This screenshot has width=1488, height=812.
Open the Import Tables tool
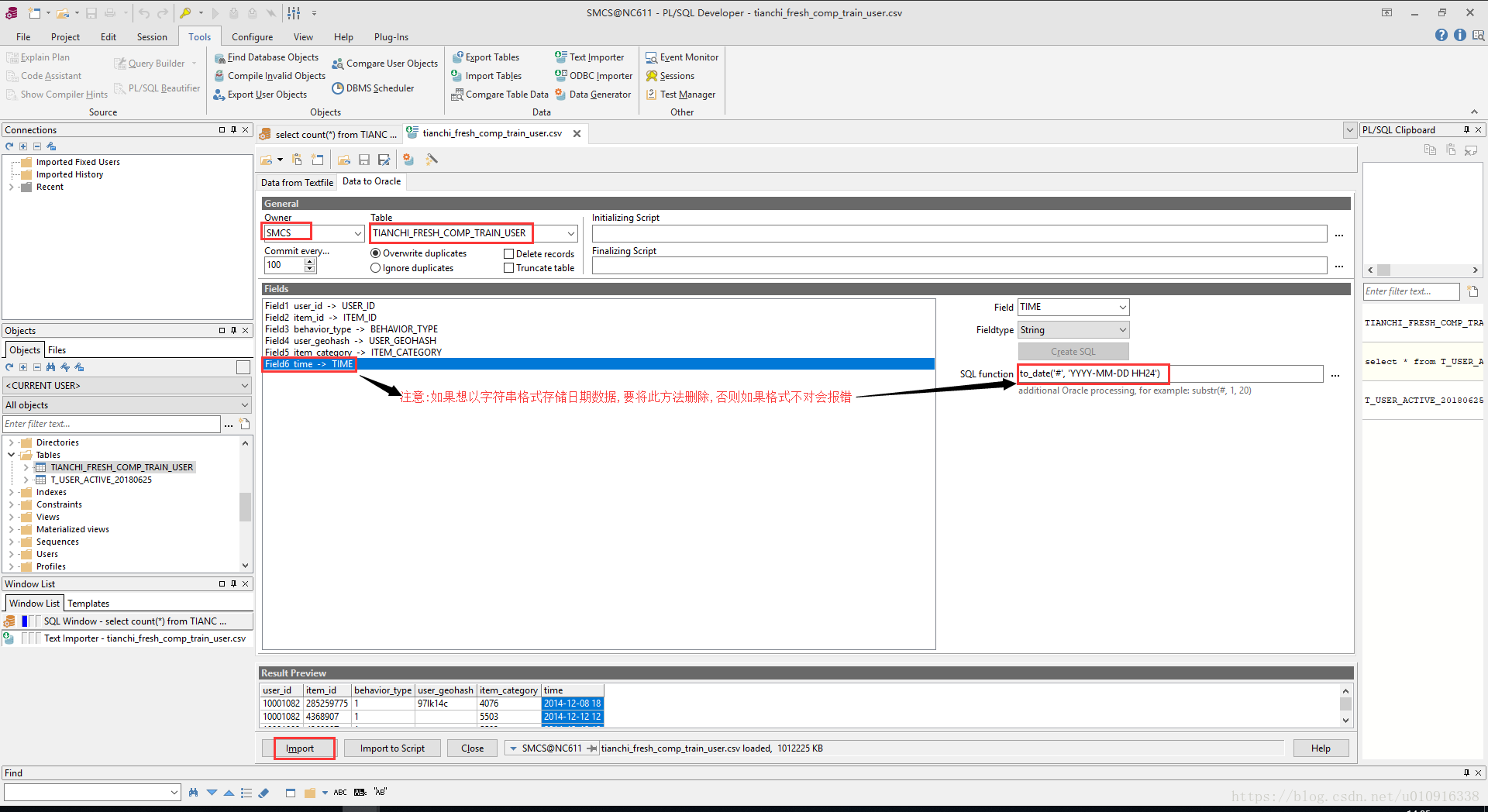click(x=487, y=76)
